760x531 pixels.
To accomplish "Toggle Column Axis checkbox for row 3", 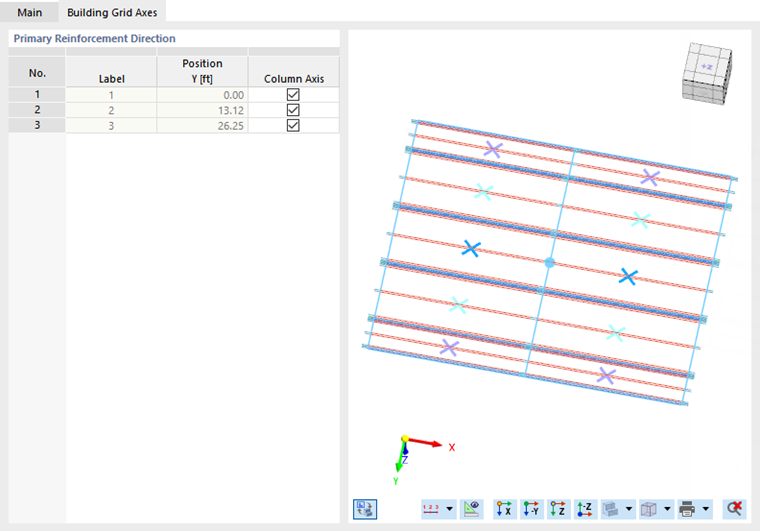I will [293, 125].
